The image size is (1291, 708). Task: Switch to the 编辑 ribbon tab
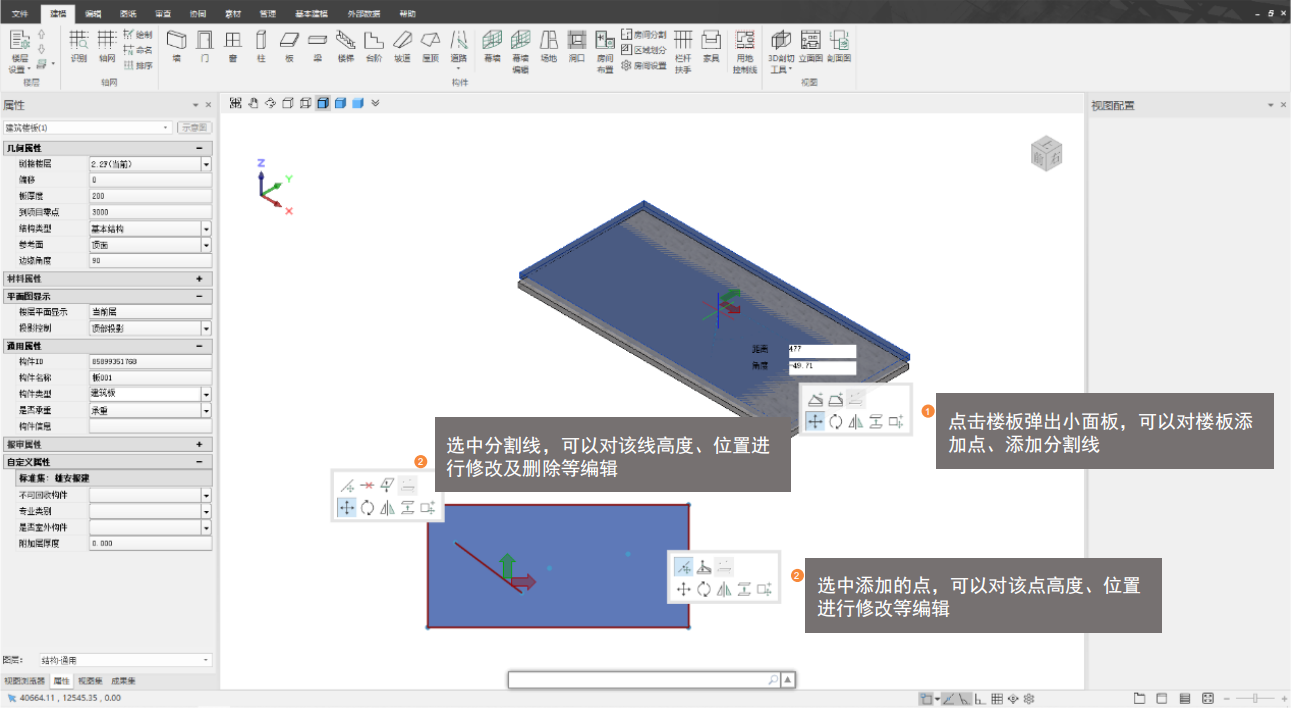(93, 14)
